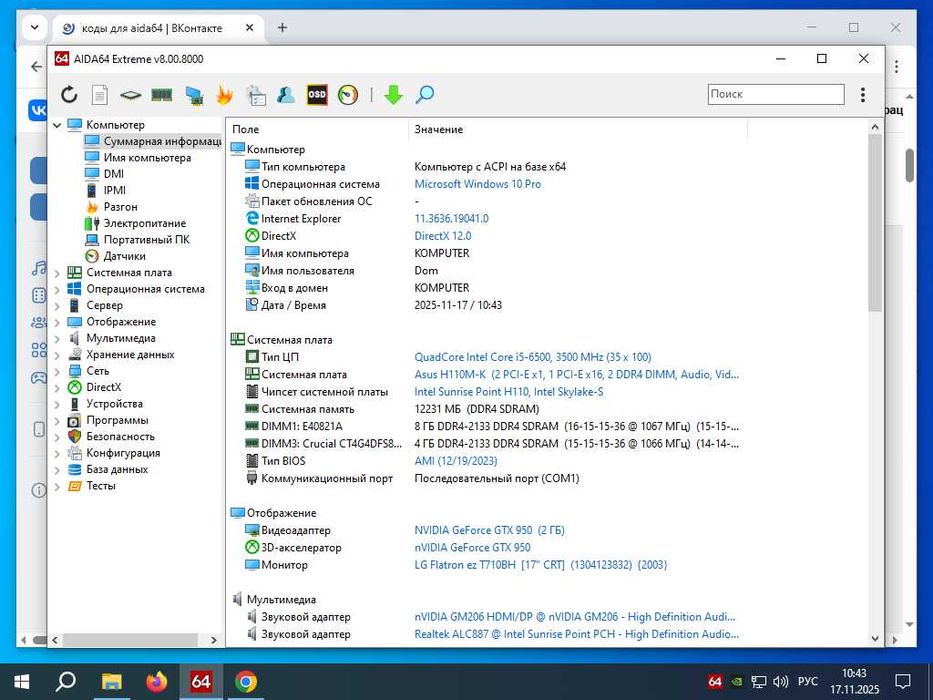This screenshot has height=700, width=933.
Task: Expand the Хранение данных tree node
Action: tap(58, 355)
